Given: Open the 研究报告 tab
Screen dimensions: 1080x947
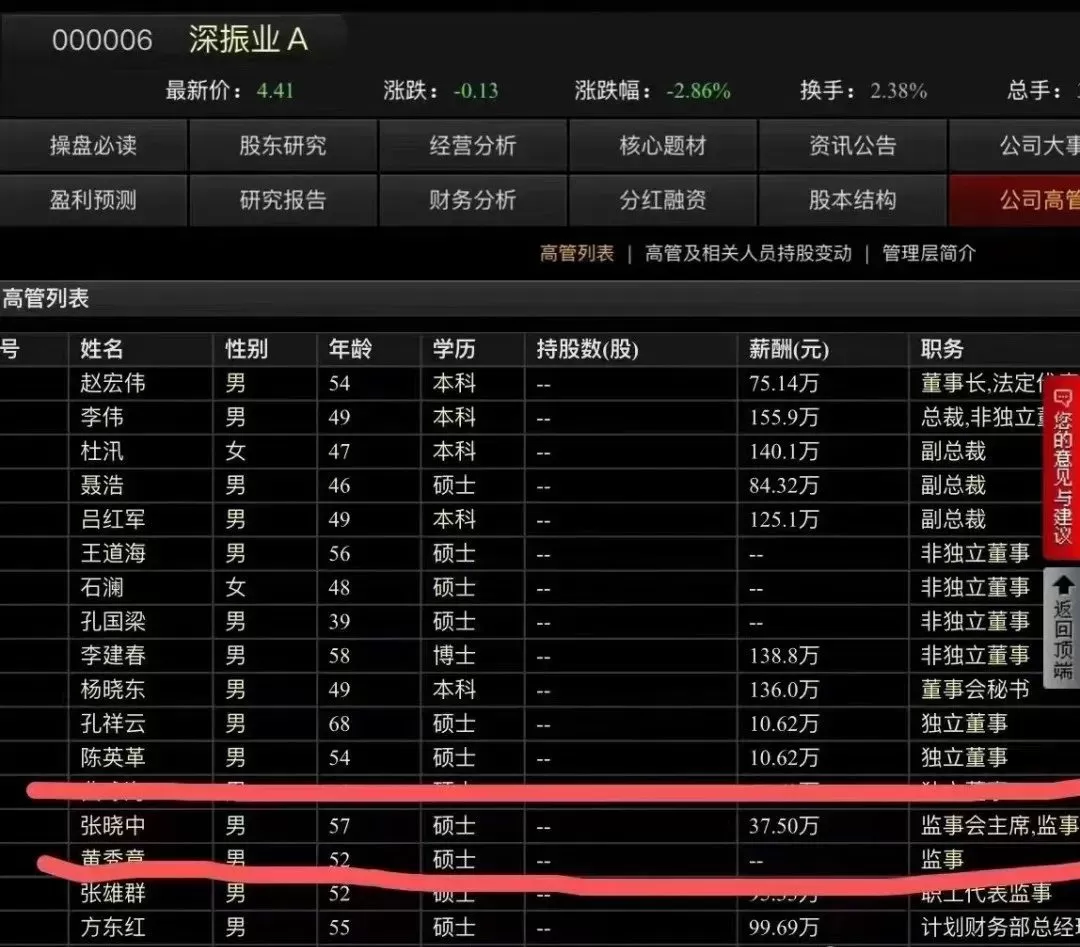Looking at the screenshot, I should [x=283, y=200].
